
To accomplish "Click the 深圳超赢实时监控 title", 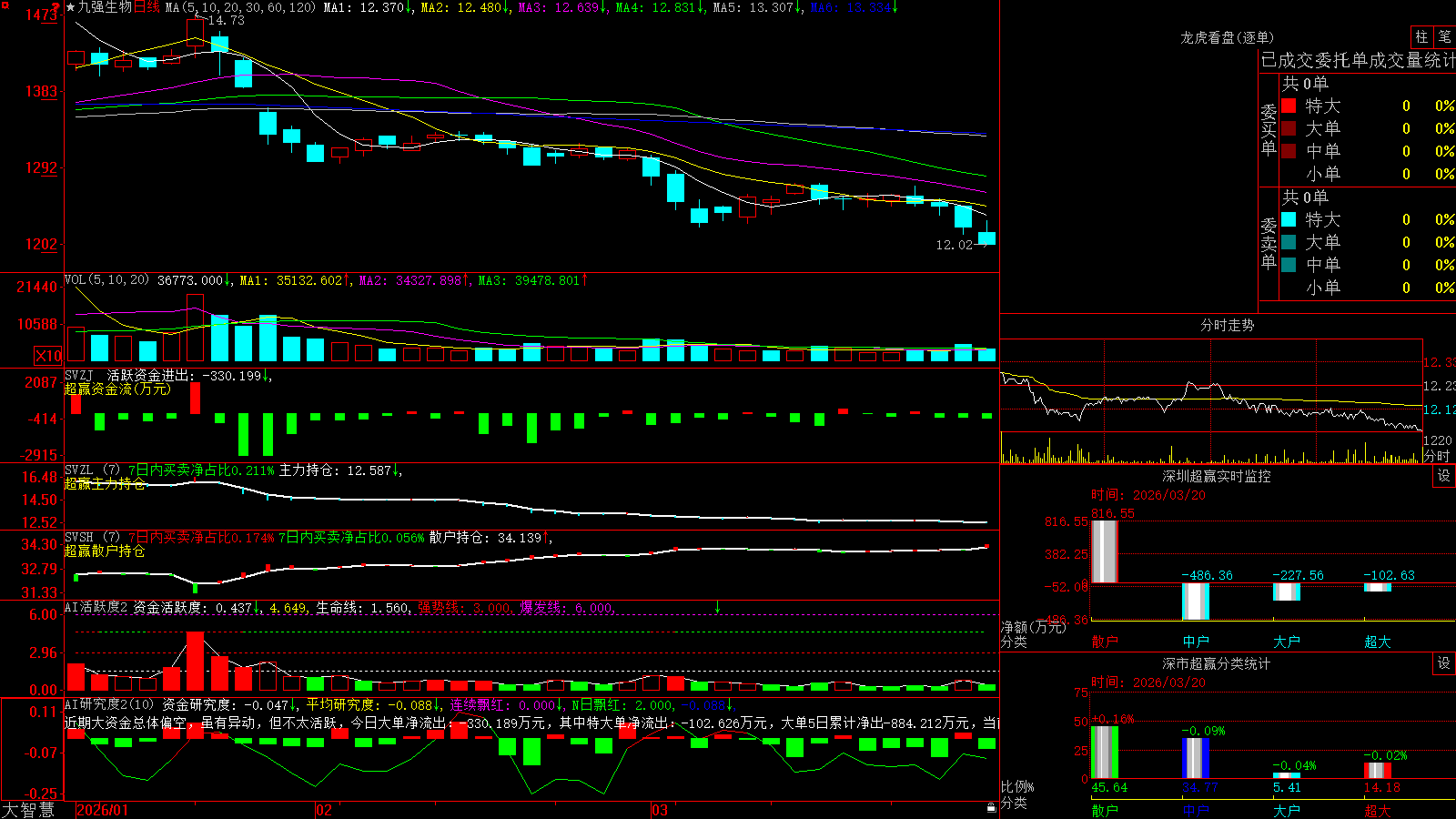I will [1217, 476].
